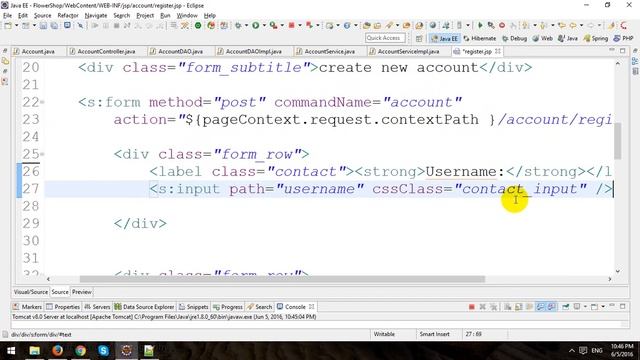Toggle scroll lock in console toolbar

point(518,307)
